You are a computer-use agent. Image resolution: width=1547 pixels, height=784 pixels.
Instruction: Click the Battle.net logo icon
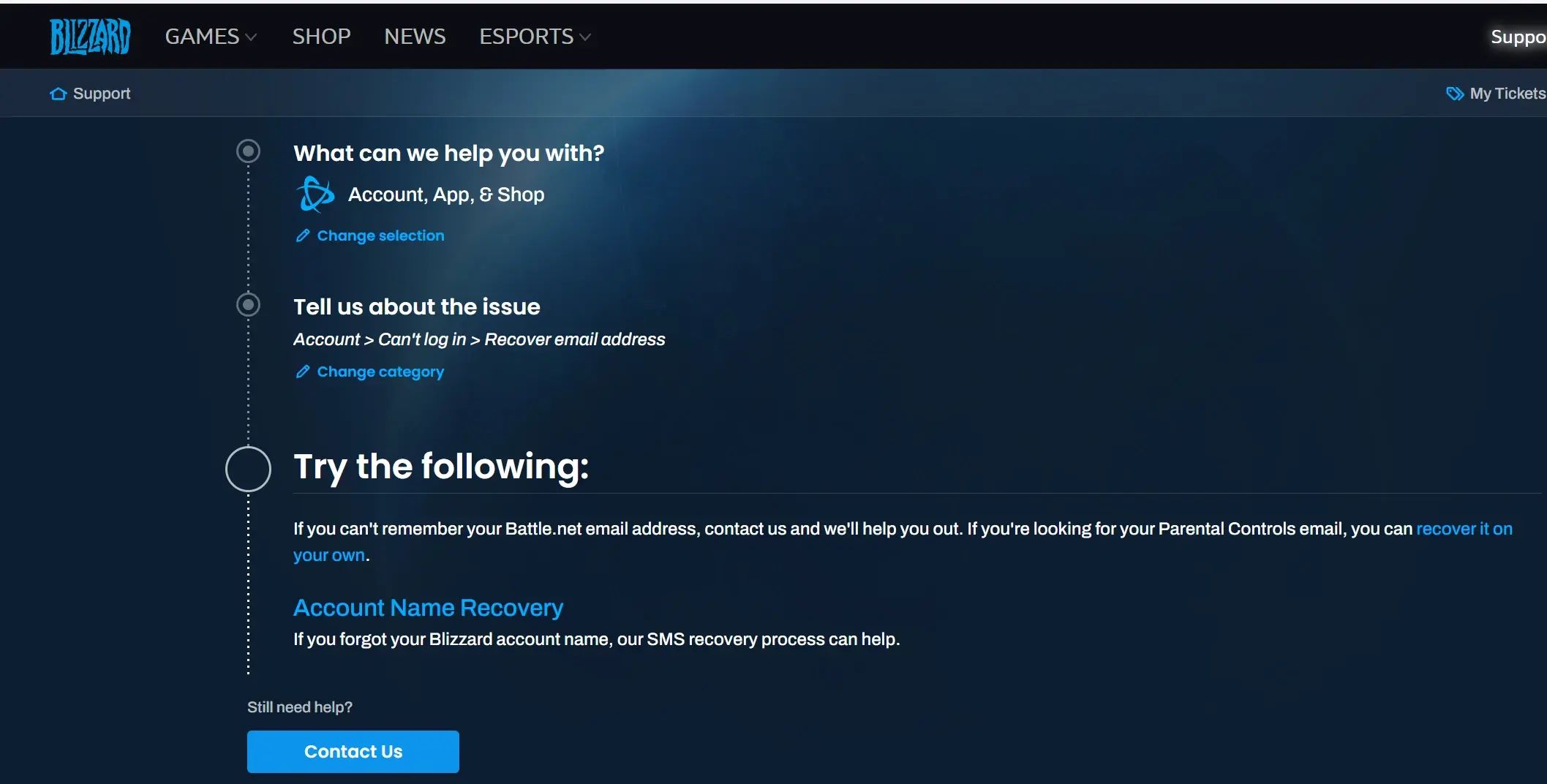point(315,195)
